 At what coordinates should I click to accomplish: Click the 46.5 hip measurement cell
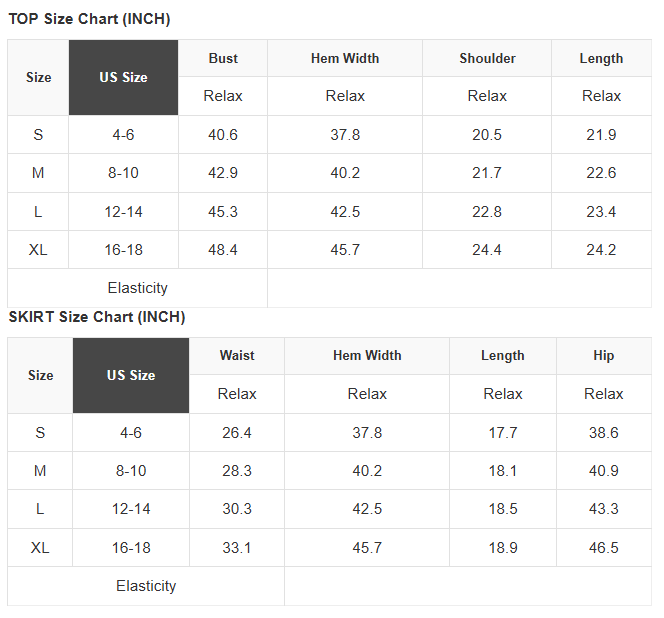click(603, 548)
